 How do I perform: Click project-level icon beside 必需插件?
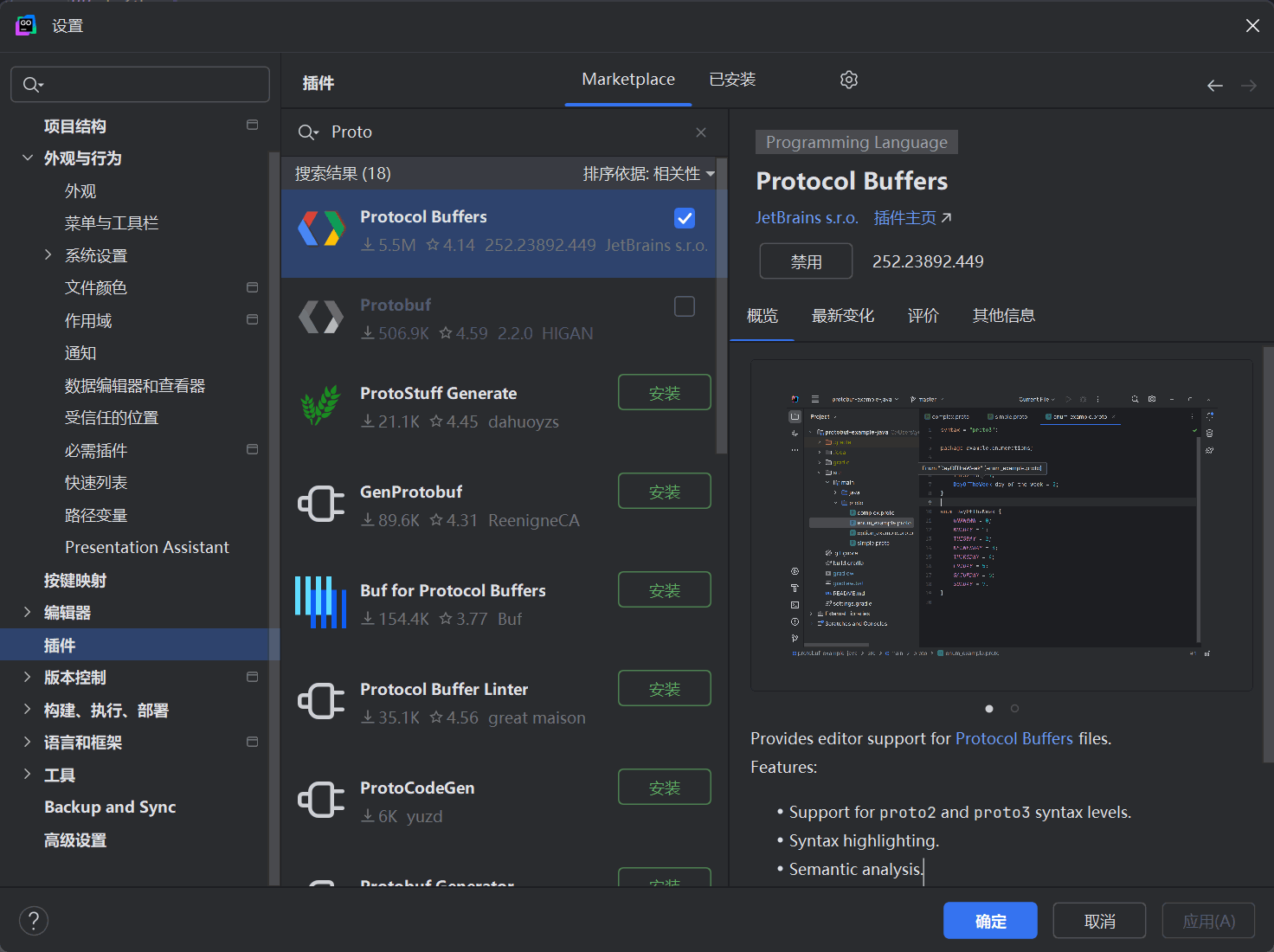click(253, 449)
